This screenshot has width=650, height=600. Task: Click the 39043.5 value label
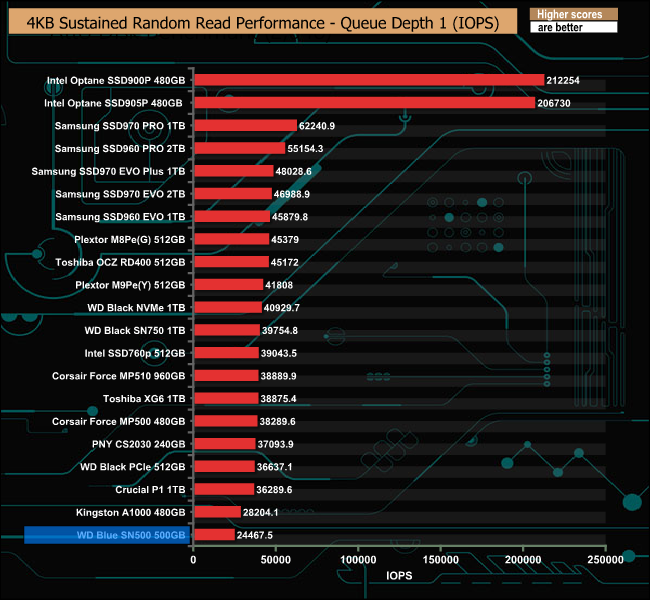point(279,354)
